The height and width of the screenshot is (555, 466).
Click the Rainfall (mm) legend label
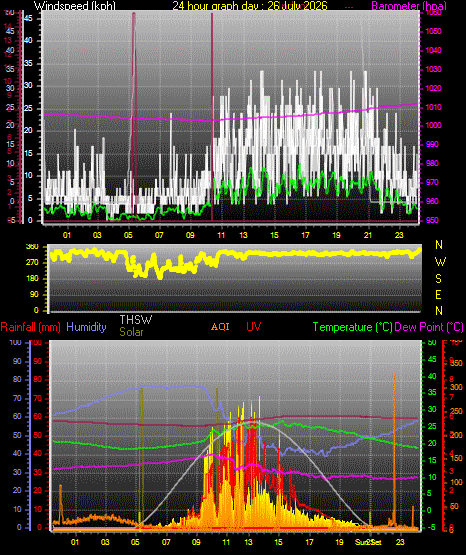(x=30, y=327)
